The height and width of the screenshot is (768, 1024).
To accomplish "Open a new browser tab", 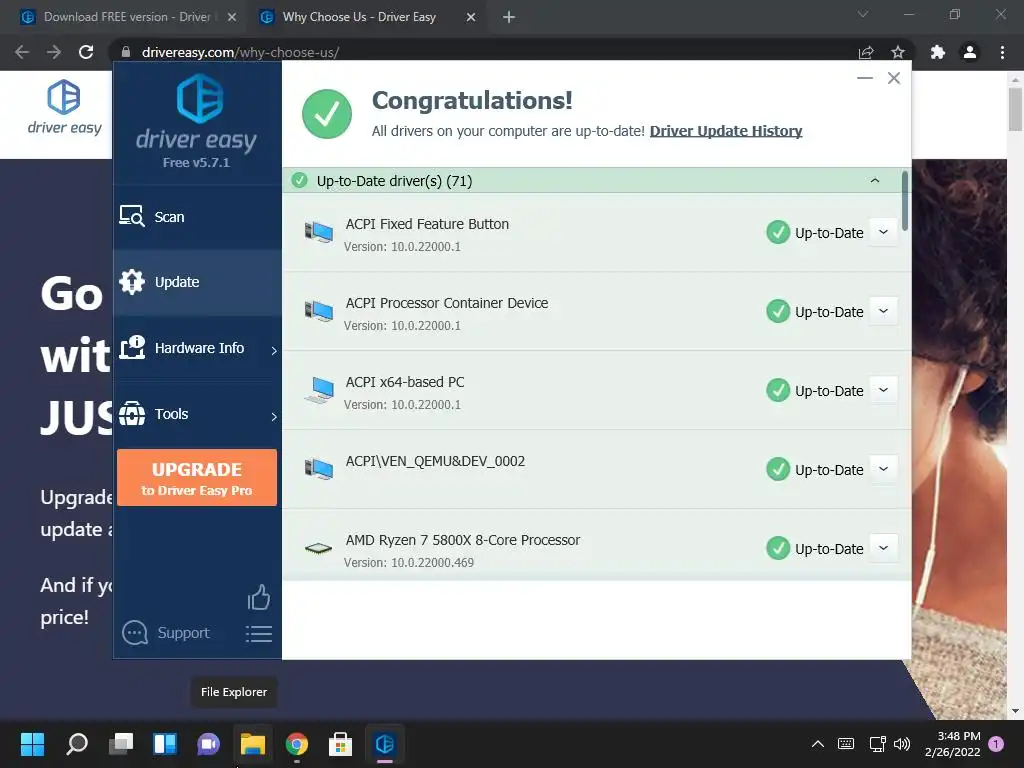I will point(509,18).
